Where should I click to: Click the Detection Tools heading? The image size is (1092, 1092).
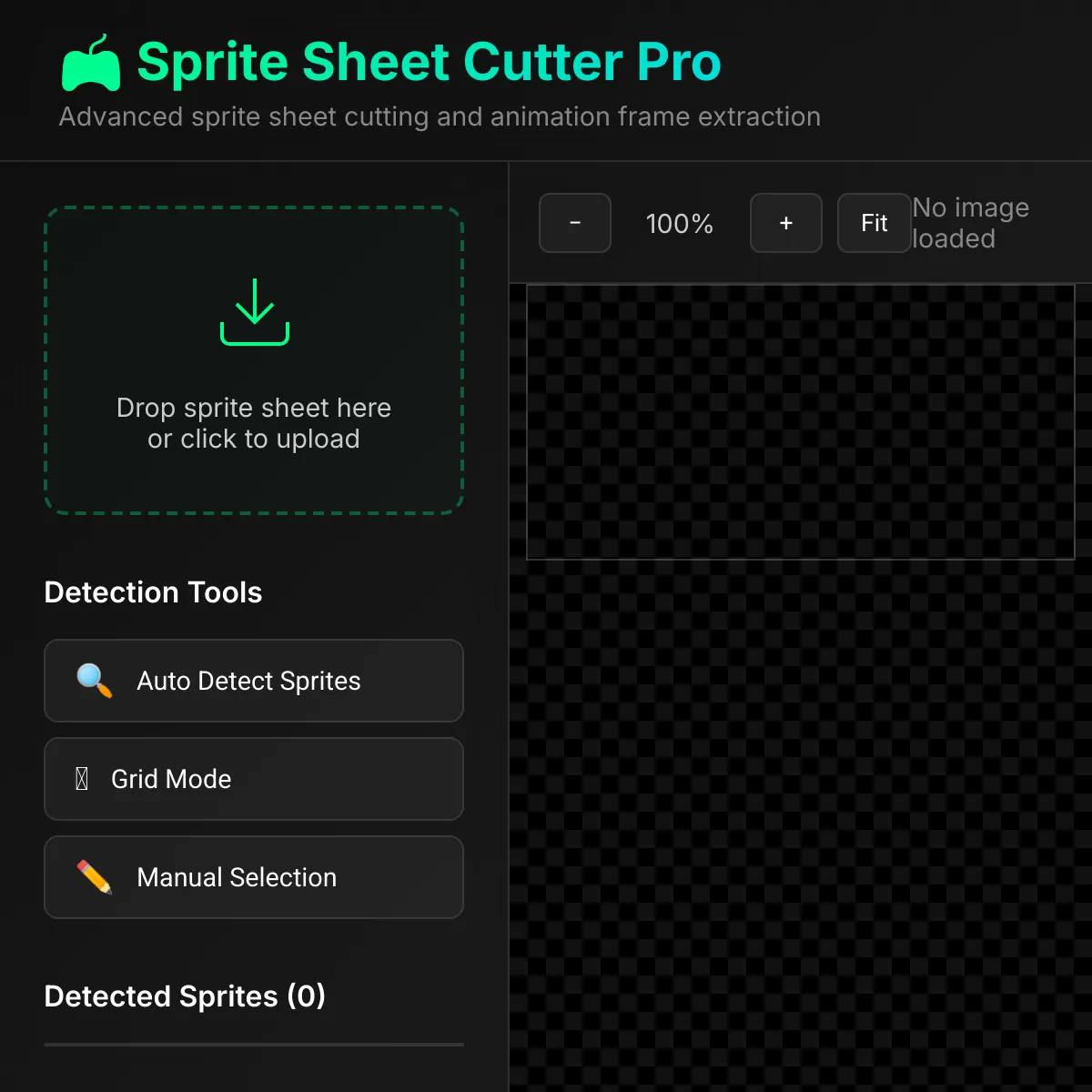[x=153, y=592]
